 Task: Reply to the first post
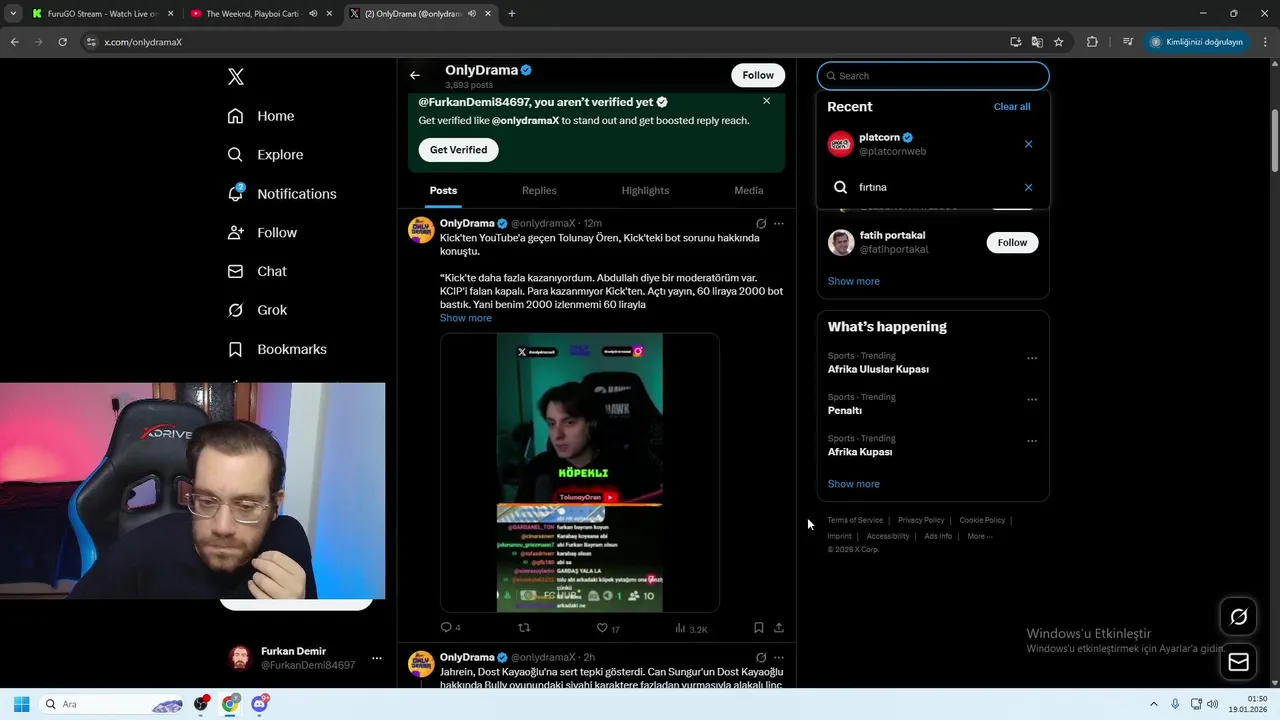pos(451,628)
